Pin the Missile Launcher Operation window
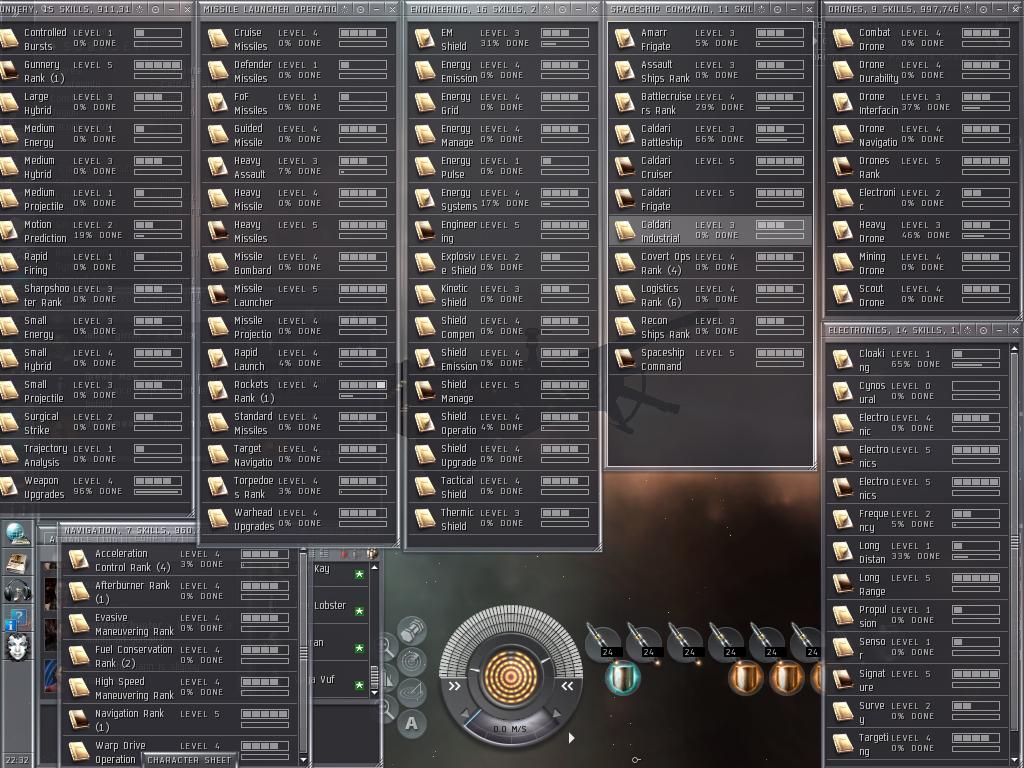The image size is (1024, 768). [360, 9]
